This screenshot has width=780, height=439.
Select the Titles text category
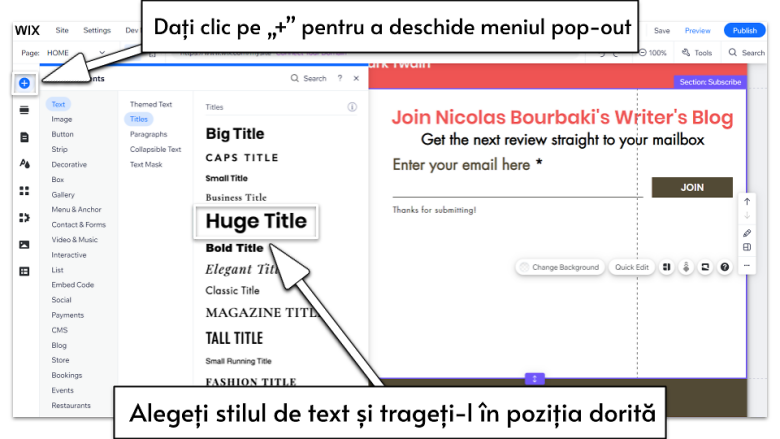138,119
